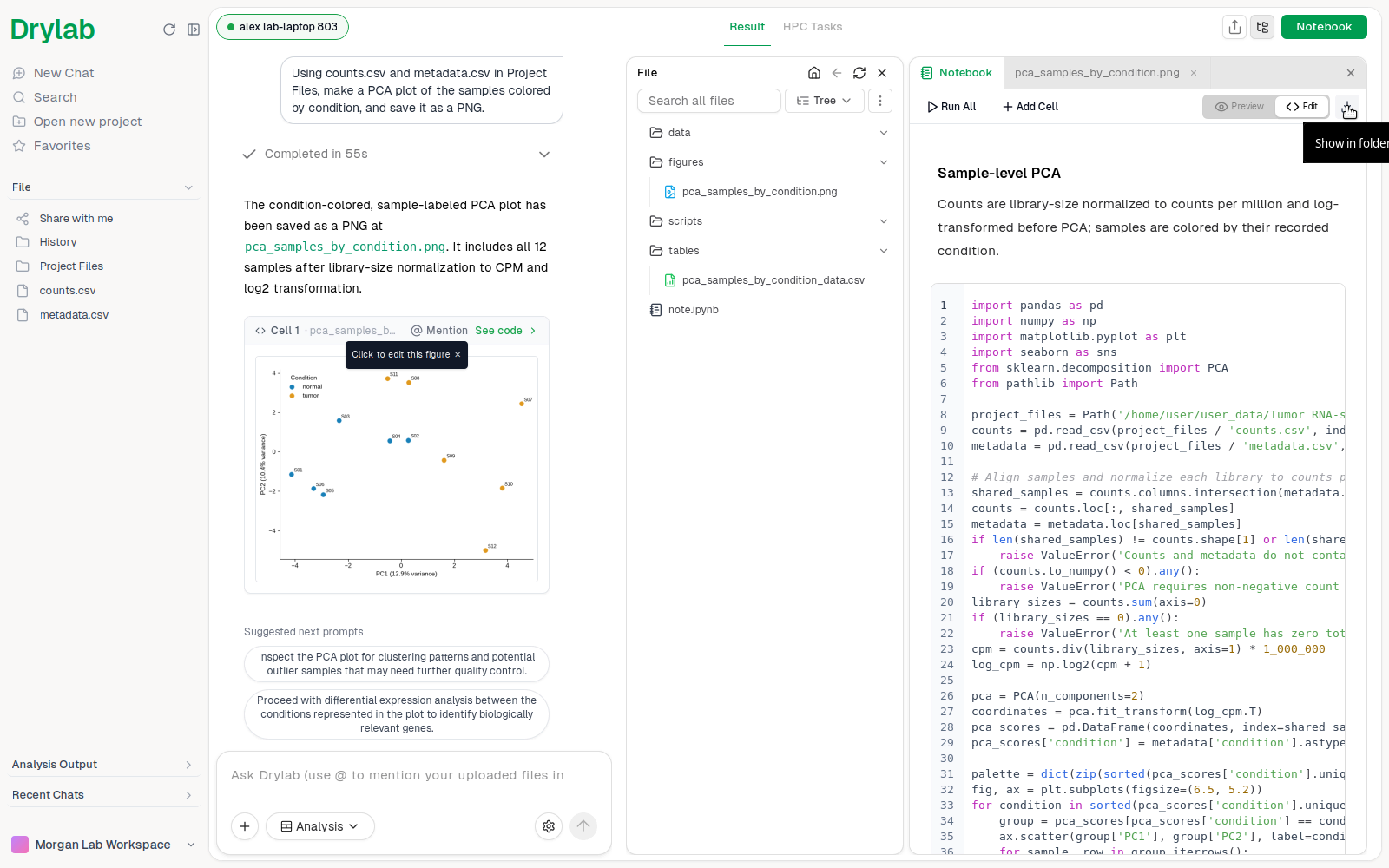Open Morgan Lab Workspace switcher
This screenshot has height=868, width=1389.
point(103,845)
